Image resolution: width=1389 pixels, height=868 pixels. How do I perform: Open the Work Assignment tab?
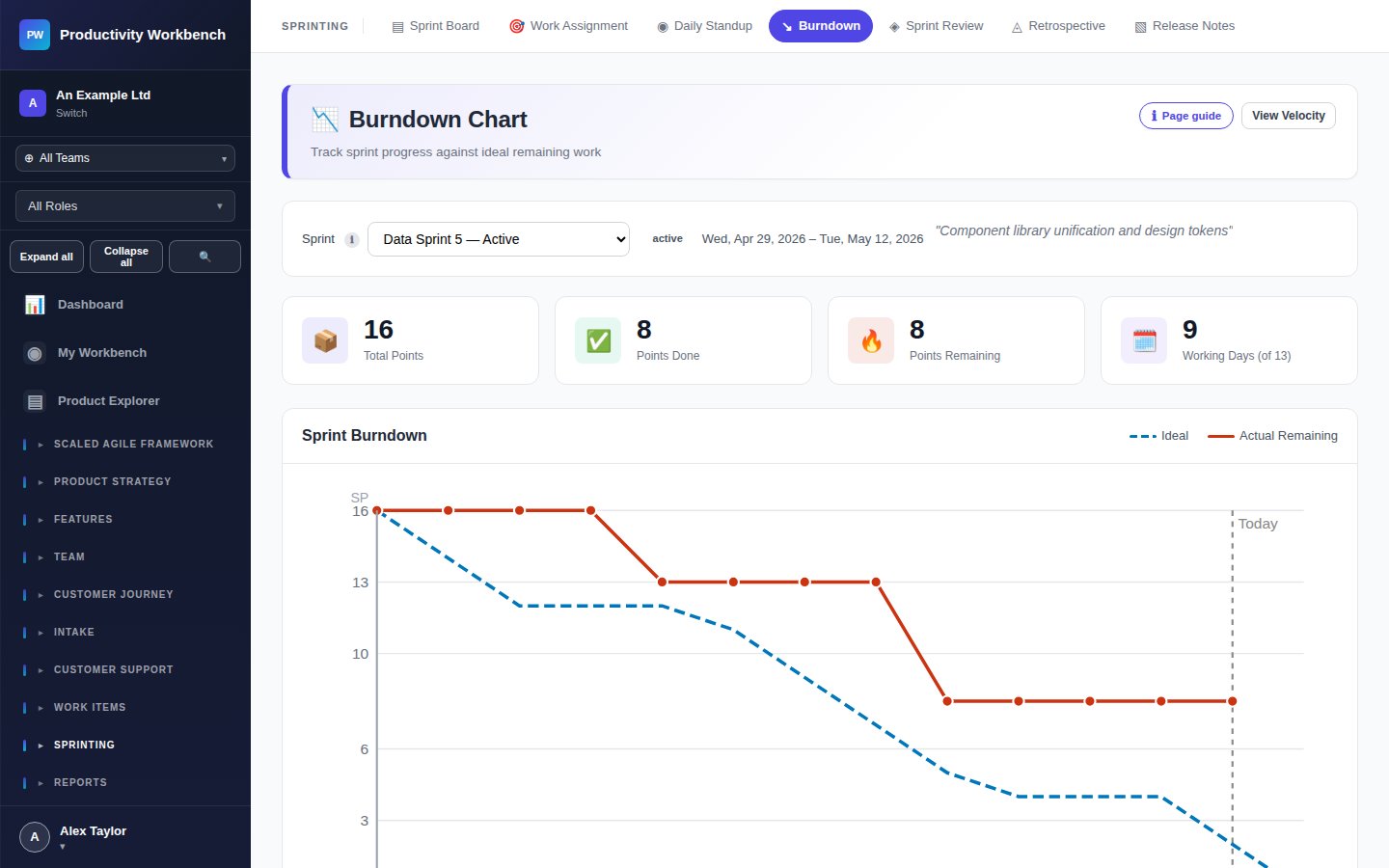pyautogui.click(x=568, y=26)
